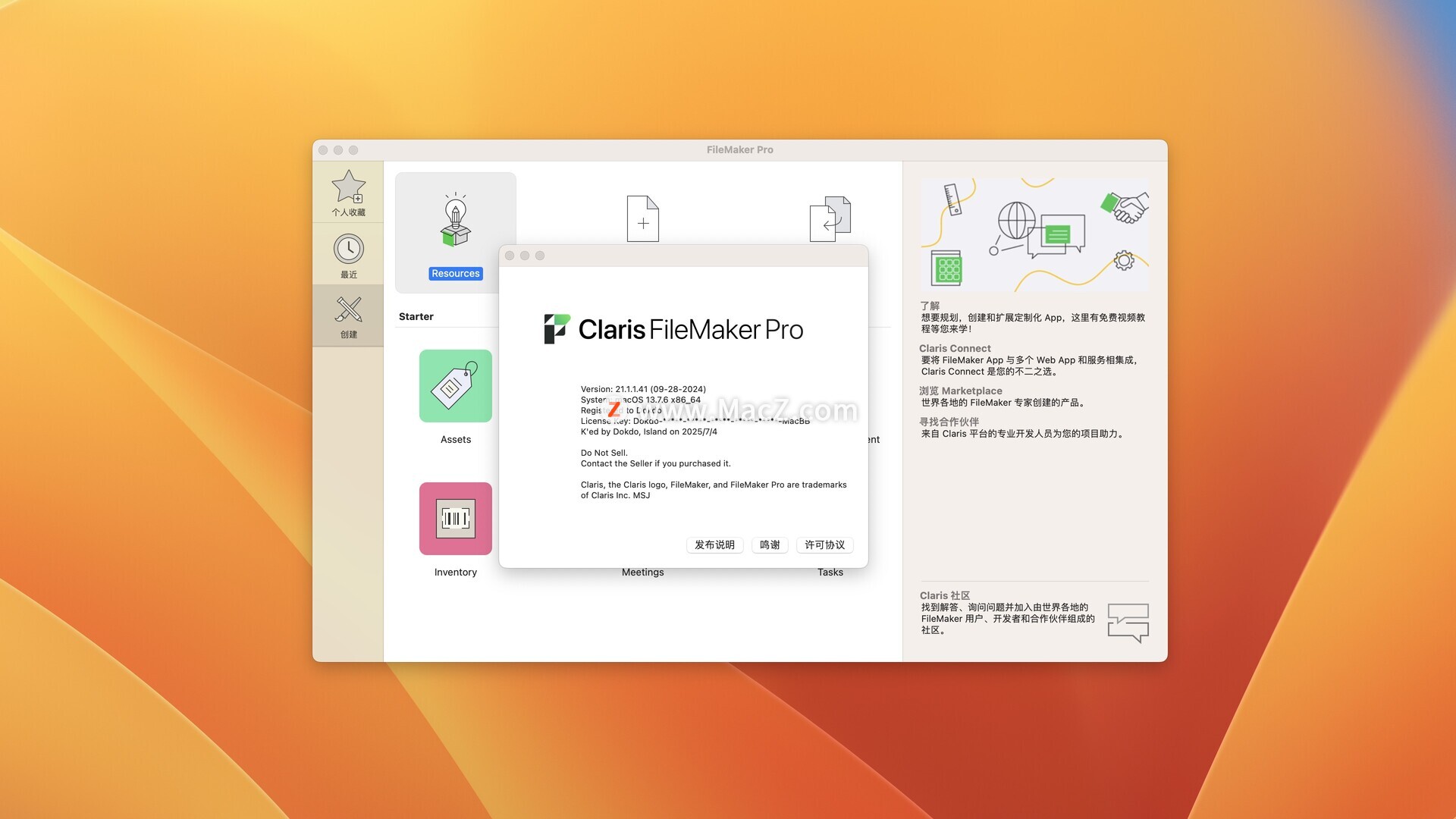This screenshot has height=819, width=1456.
Task: Click the Assets label
Action: 456,440
